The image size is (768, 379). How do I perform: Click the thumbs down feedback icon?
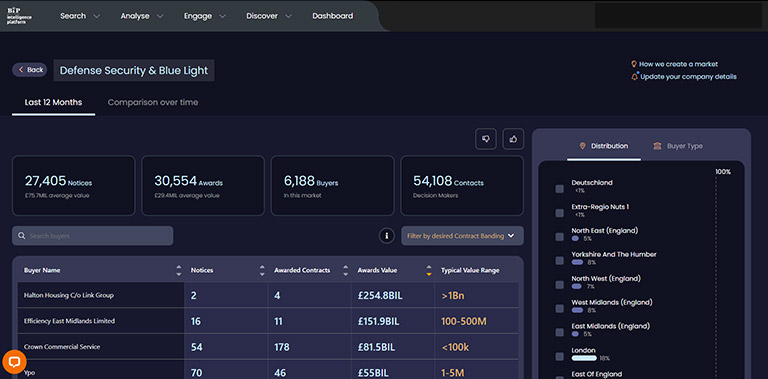point(486,139)
